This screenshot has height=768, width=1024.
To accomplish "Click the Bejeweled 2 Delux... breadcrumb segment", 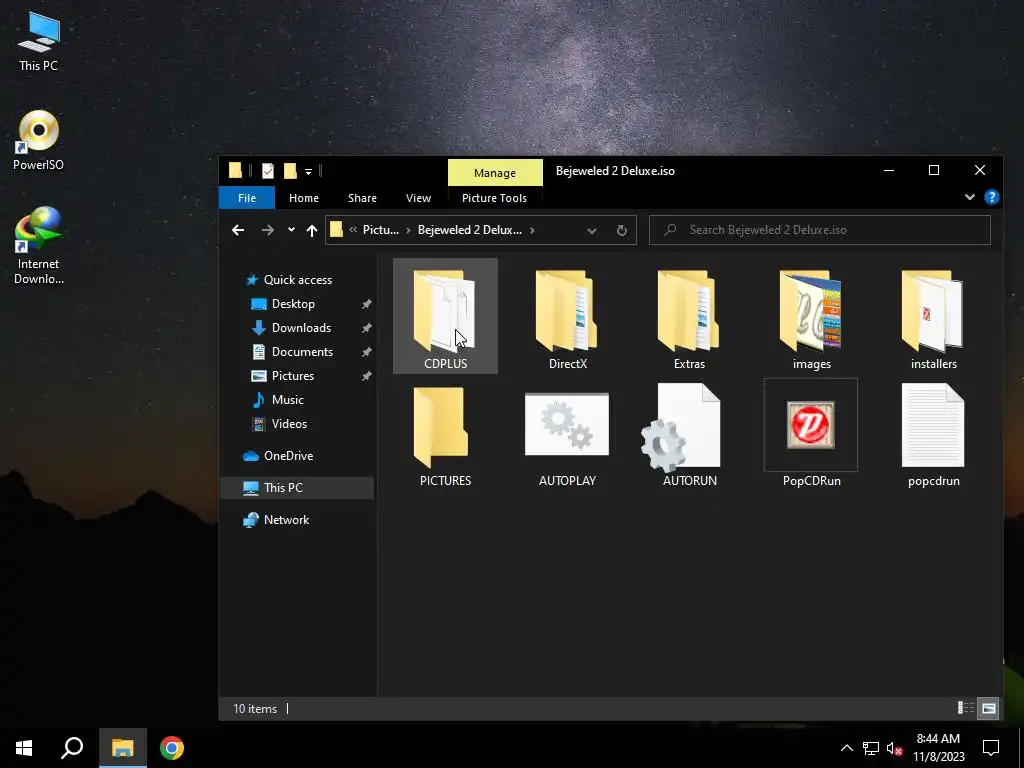I will click(x=470, y=230).
